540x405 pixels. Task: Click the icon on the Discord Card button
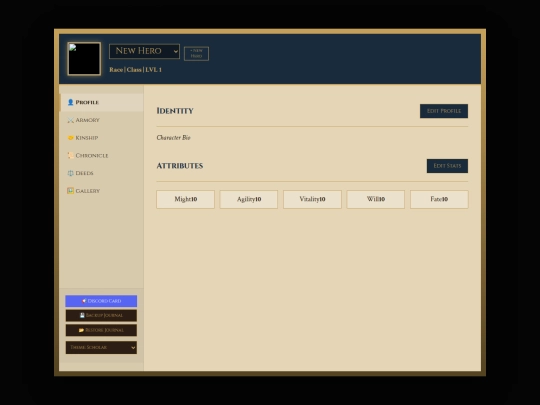click(84, 301)
